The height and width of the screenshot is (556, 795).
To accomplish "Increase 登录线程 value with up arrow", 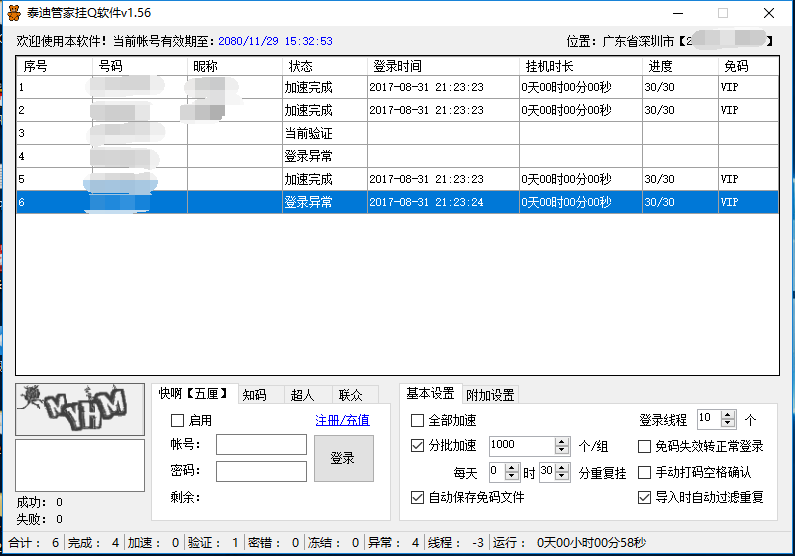I will (x=728, y=414).
